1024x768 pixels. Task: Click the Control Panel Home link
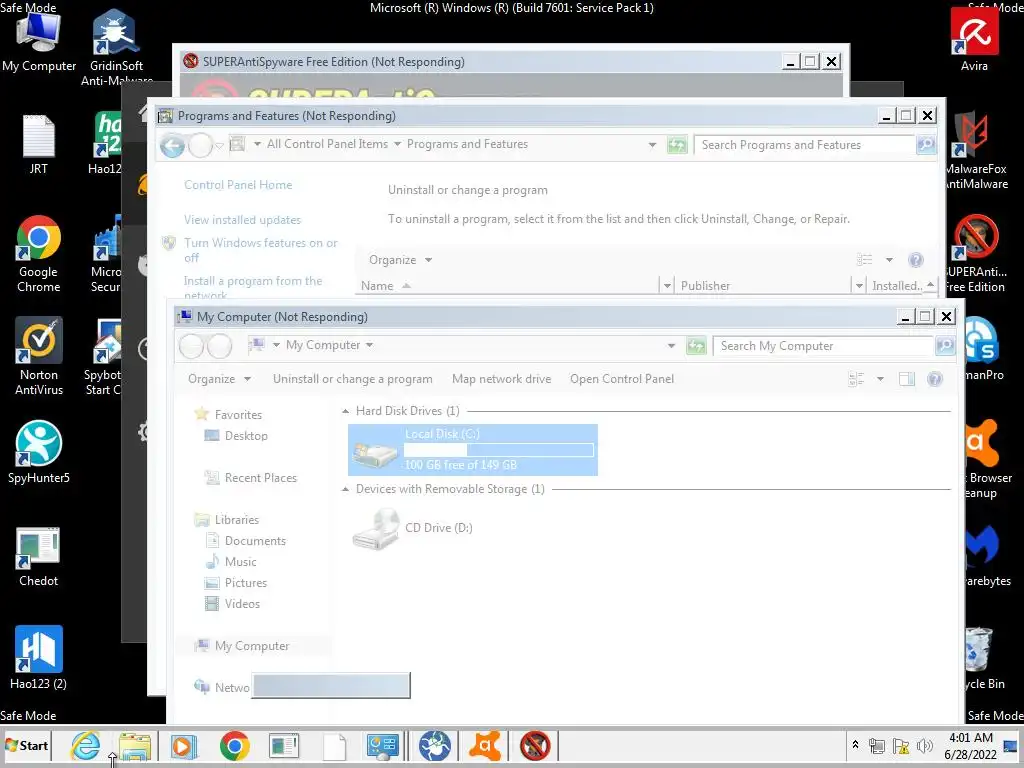click(238, 185)
